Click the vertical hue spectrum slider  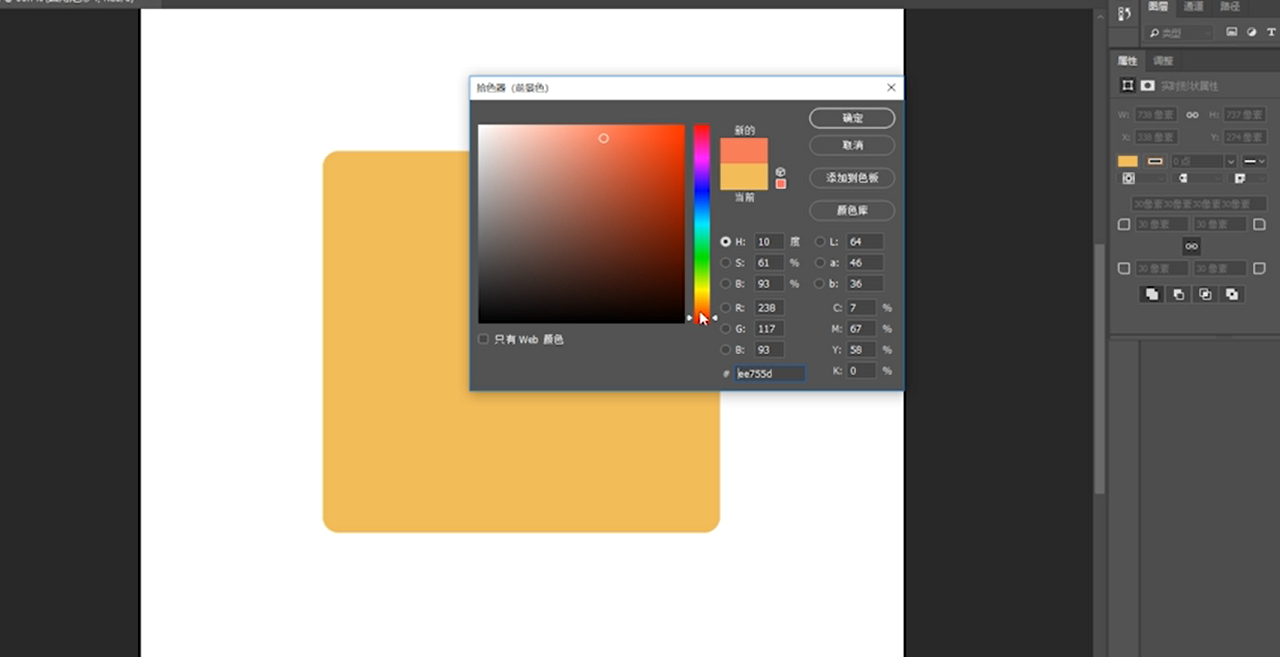click(702, 223)
